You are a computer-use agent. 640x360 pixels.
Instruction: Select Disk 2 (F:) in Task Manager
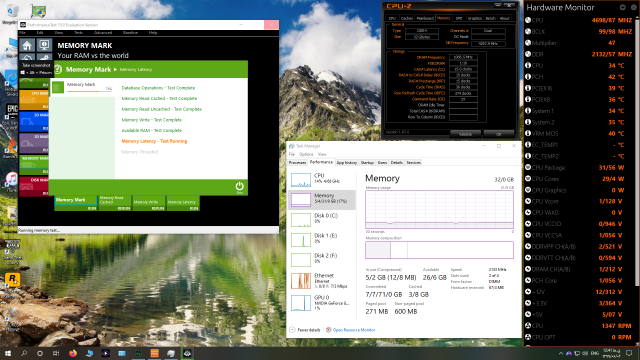coord(322,259)
